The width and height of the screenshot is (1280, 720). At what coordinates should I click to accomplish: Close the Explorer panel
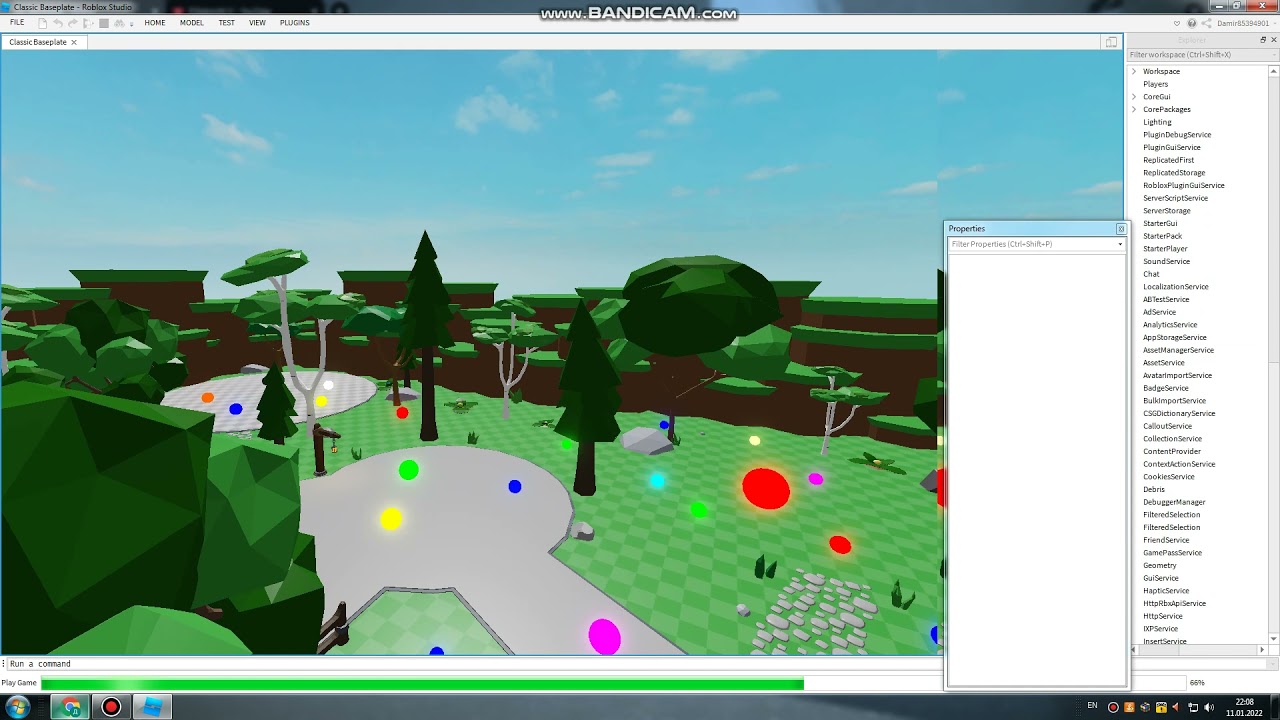1274,40
